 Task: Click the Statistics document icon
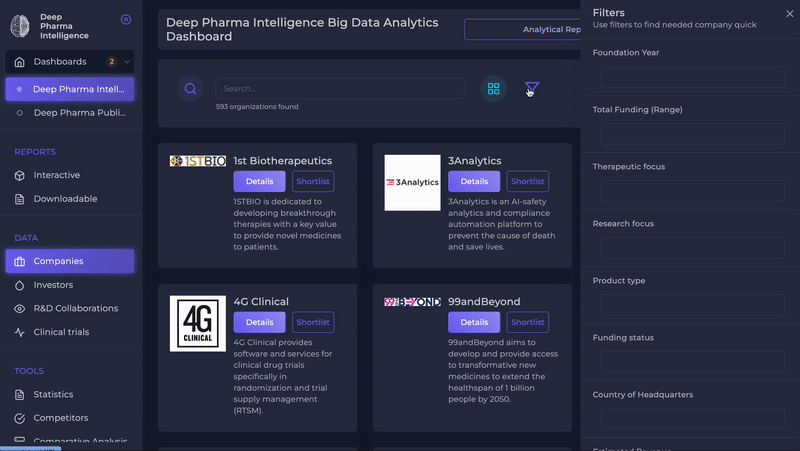pos(19,395)
